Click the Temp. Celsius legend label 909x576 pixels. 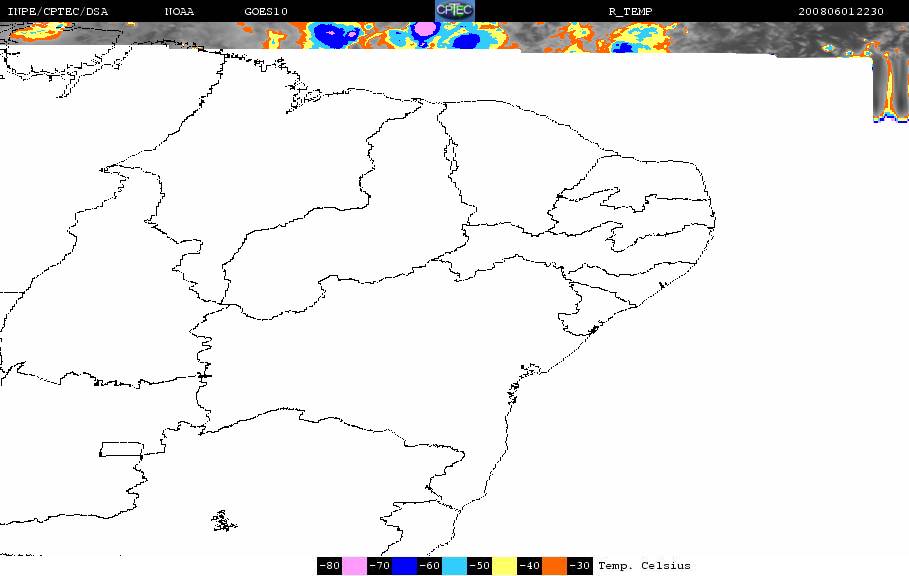click(645, 566)
